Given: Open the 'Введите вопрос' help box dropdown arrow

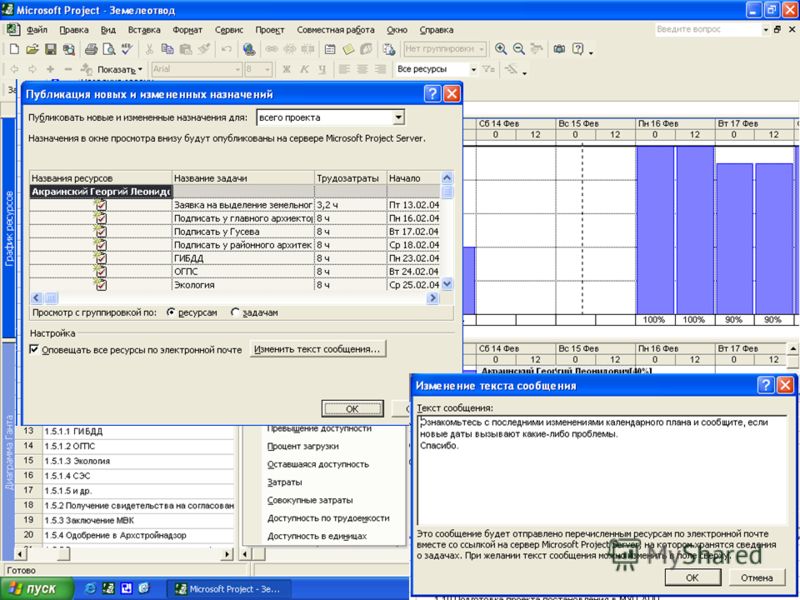Looking at the screenshot, I should click(x=765, y=30).
